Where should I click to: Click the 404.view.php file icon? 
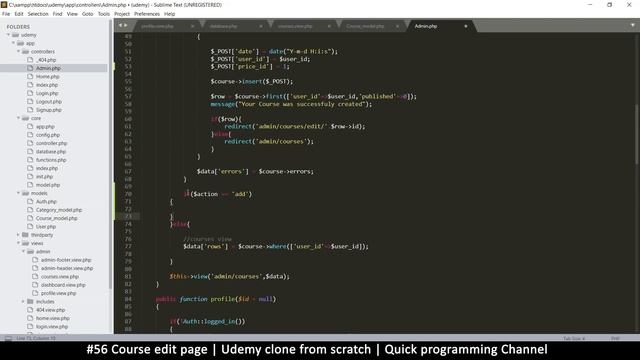click(x=30, y=310)
